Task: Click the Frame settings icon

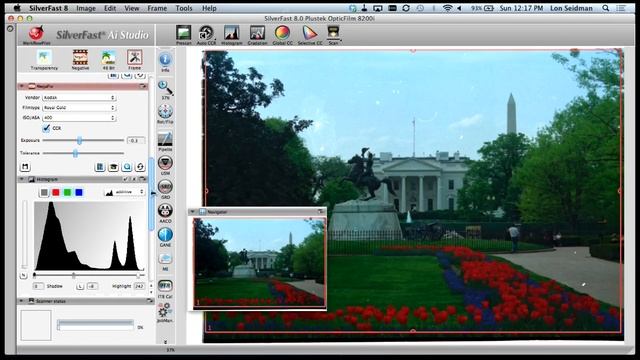Action: (x=134, y=60)
